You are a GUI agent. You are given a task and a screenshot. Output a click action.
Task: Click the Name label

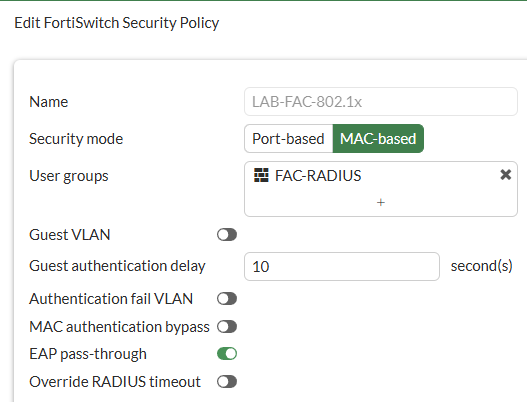point(49,102)
